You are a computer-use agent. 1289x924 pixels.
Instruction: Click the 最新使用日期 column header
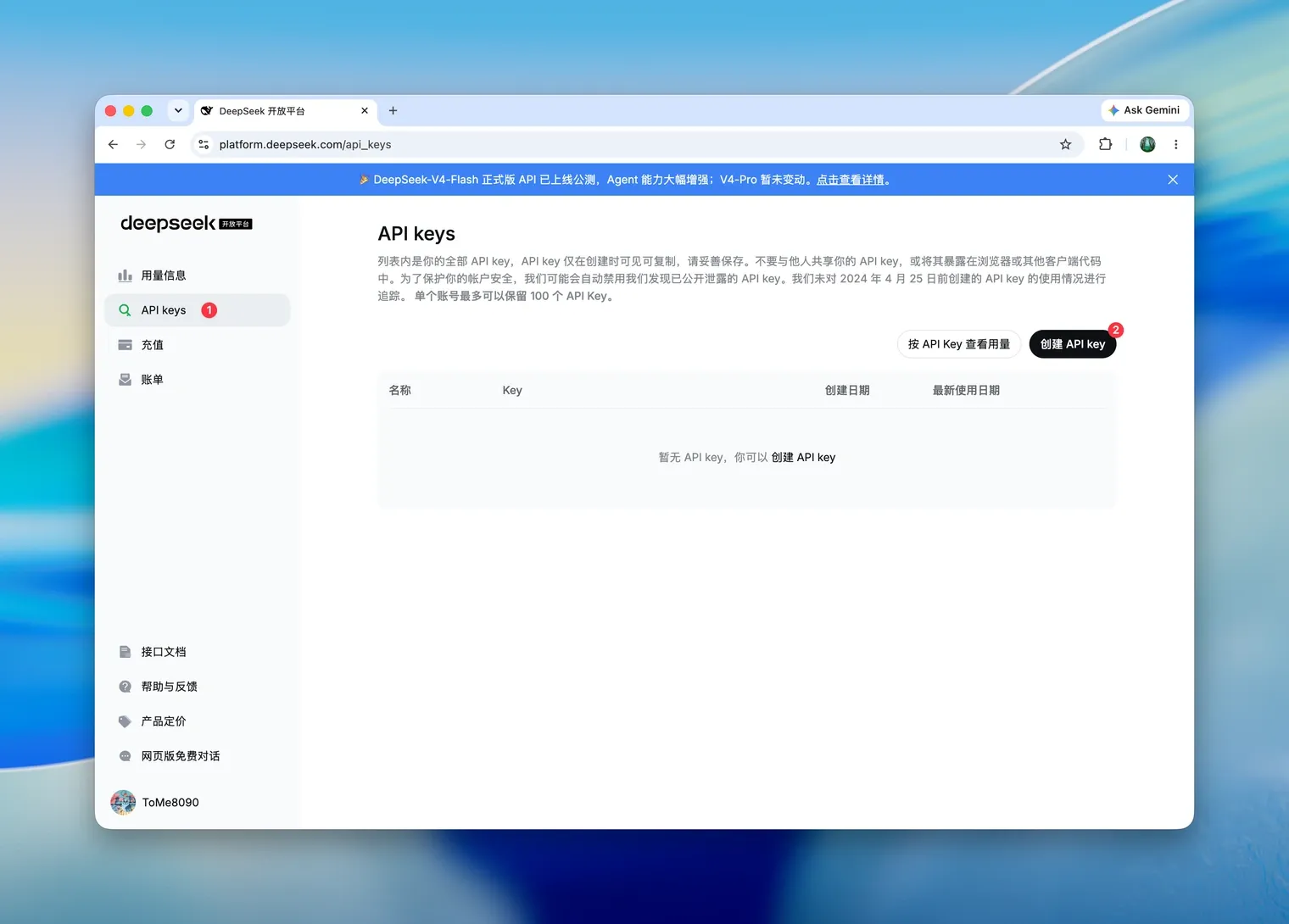pyautogui.click(x=966, y=390)
